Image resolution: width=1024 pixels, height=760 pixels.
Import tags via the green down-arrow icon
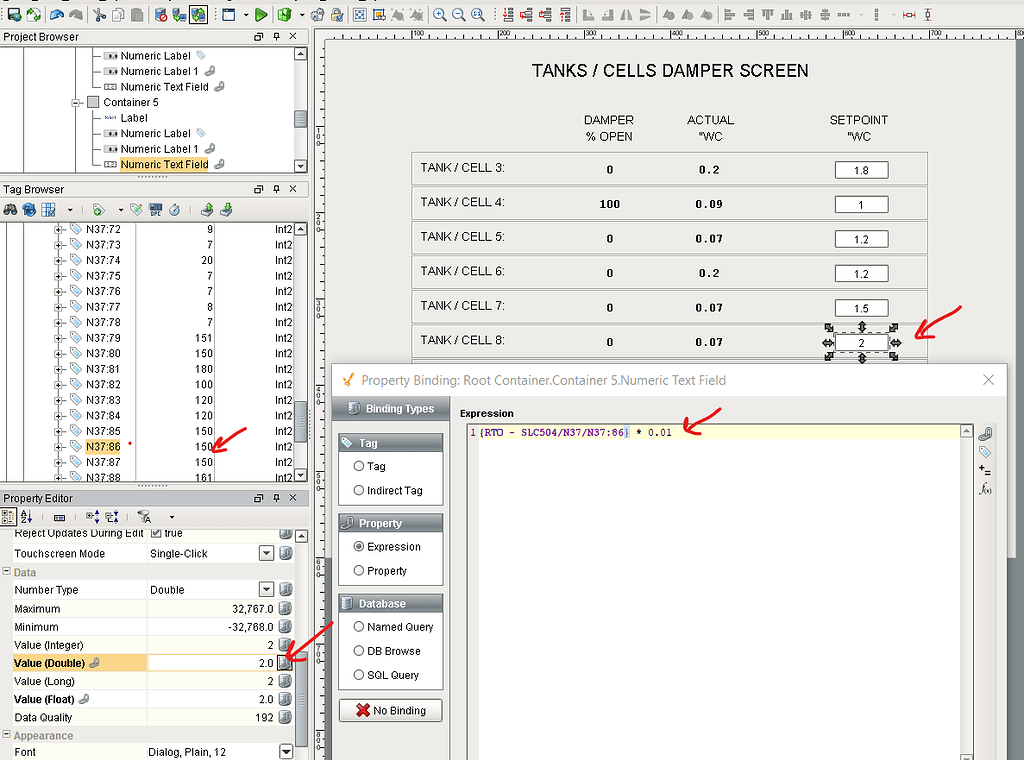226,210
